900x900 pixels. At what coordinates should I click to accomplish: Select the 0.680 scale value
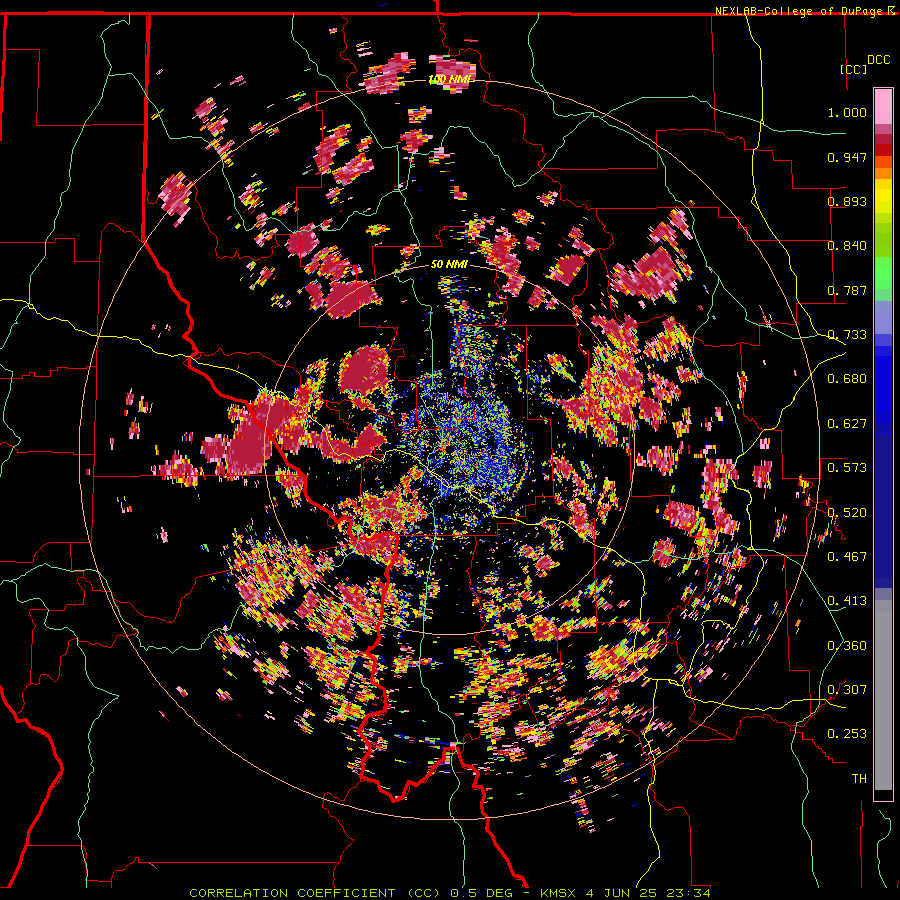847,379
